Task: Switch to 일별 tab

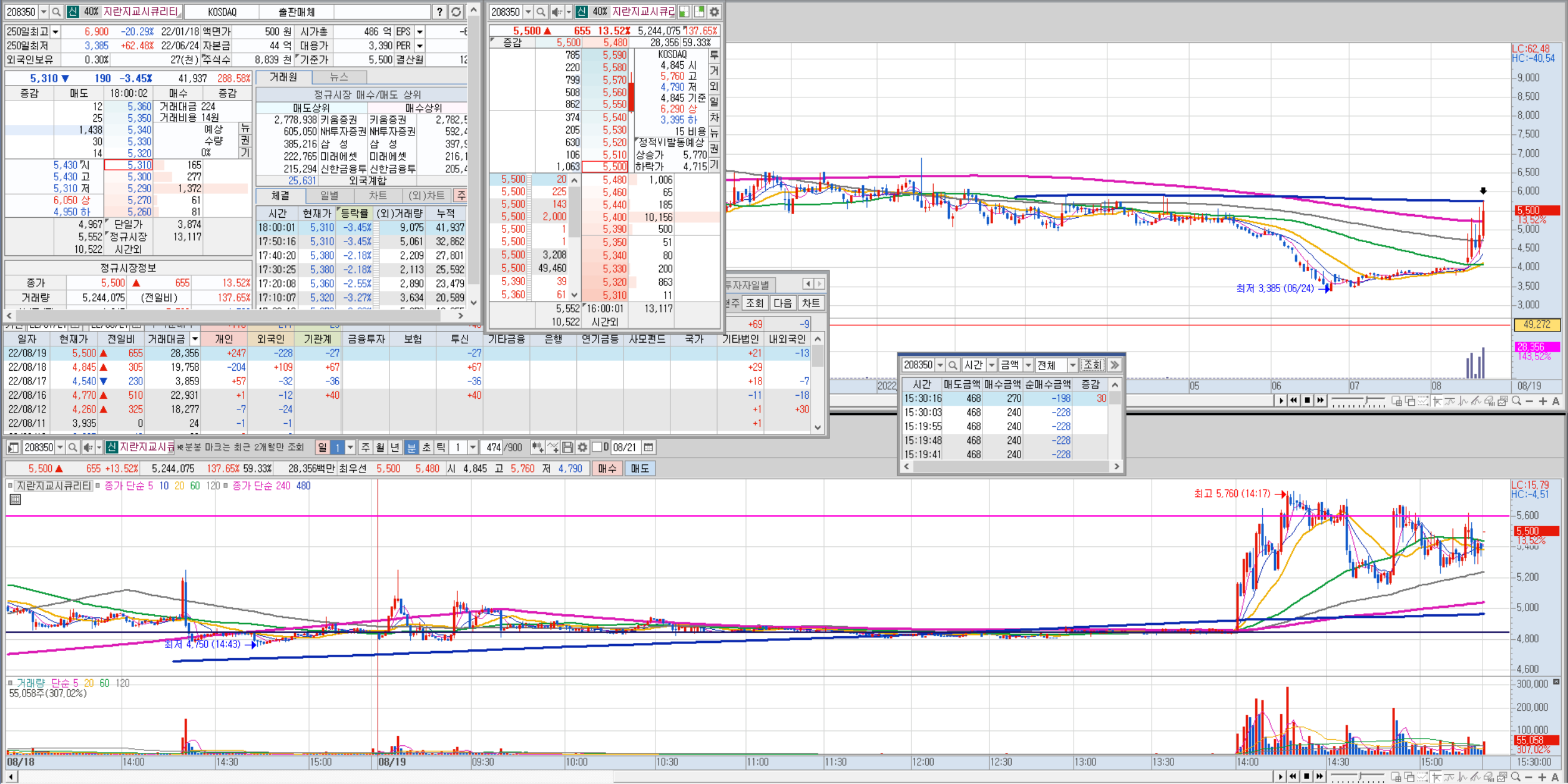Action: [x=329, y=195]
